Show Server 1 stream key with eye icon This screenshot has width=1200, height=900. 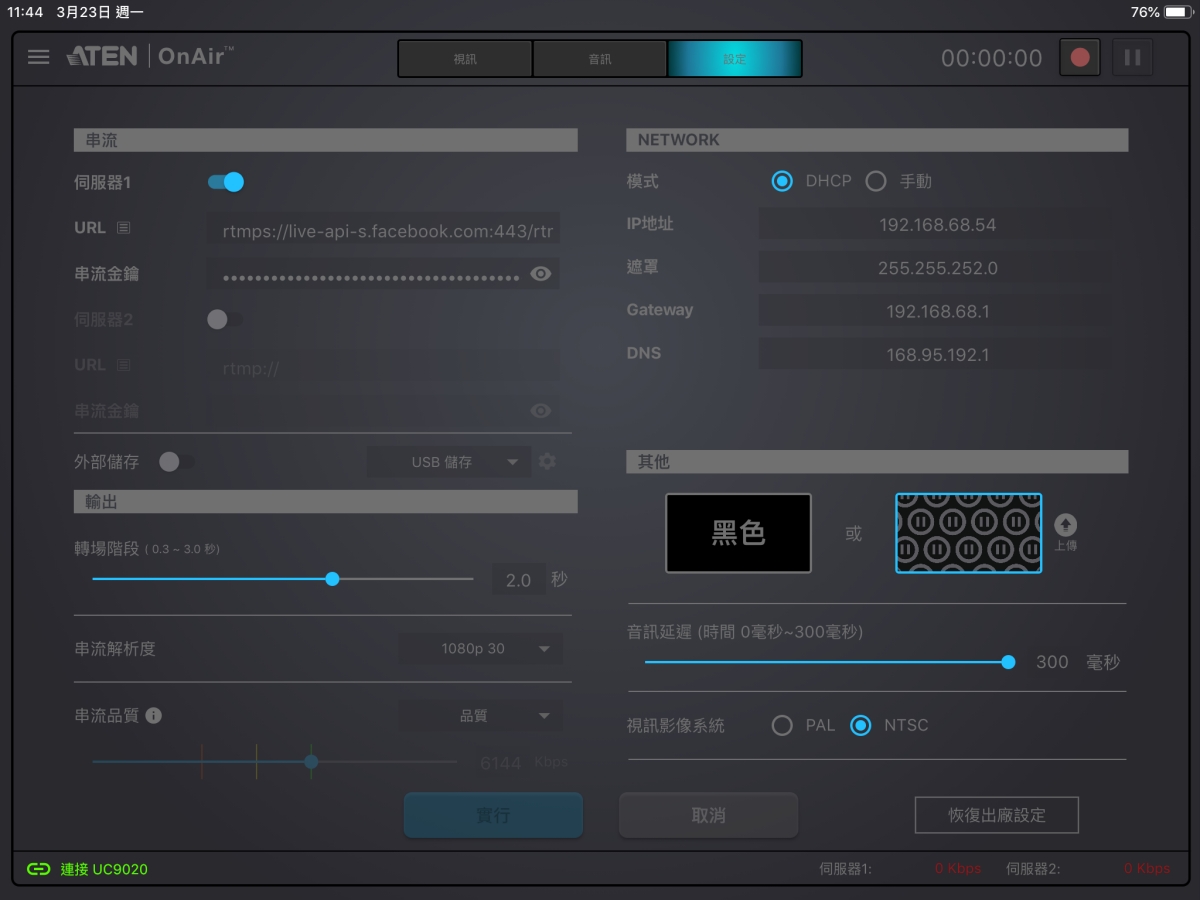(541, 274)
